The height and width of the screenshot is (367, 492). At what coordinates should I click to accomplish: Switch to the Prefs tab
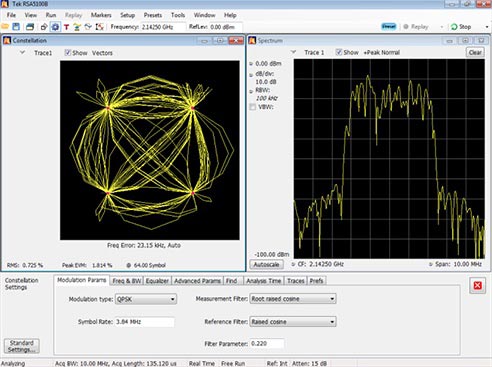(x=316, y=281)
